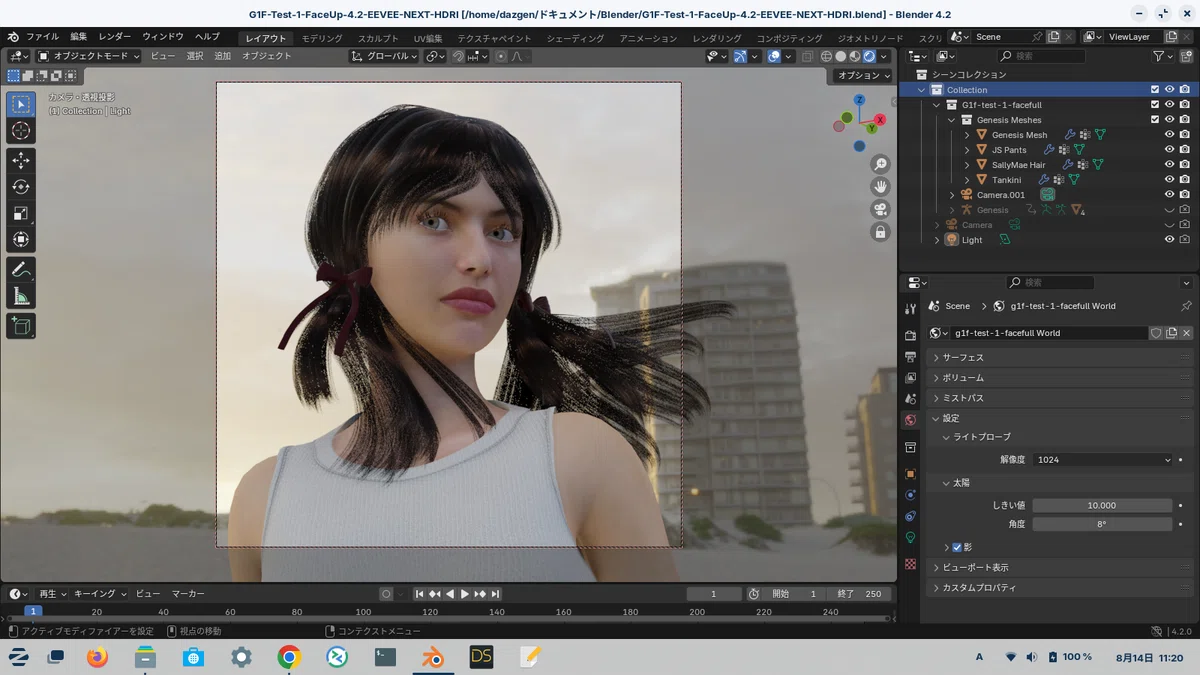Expand the Camera.001 tree item
Image resolution: width=1200 pixels, height=675 pixels.
click(952, 195)
